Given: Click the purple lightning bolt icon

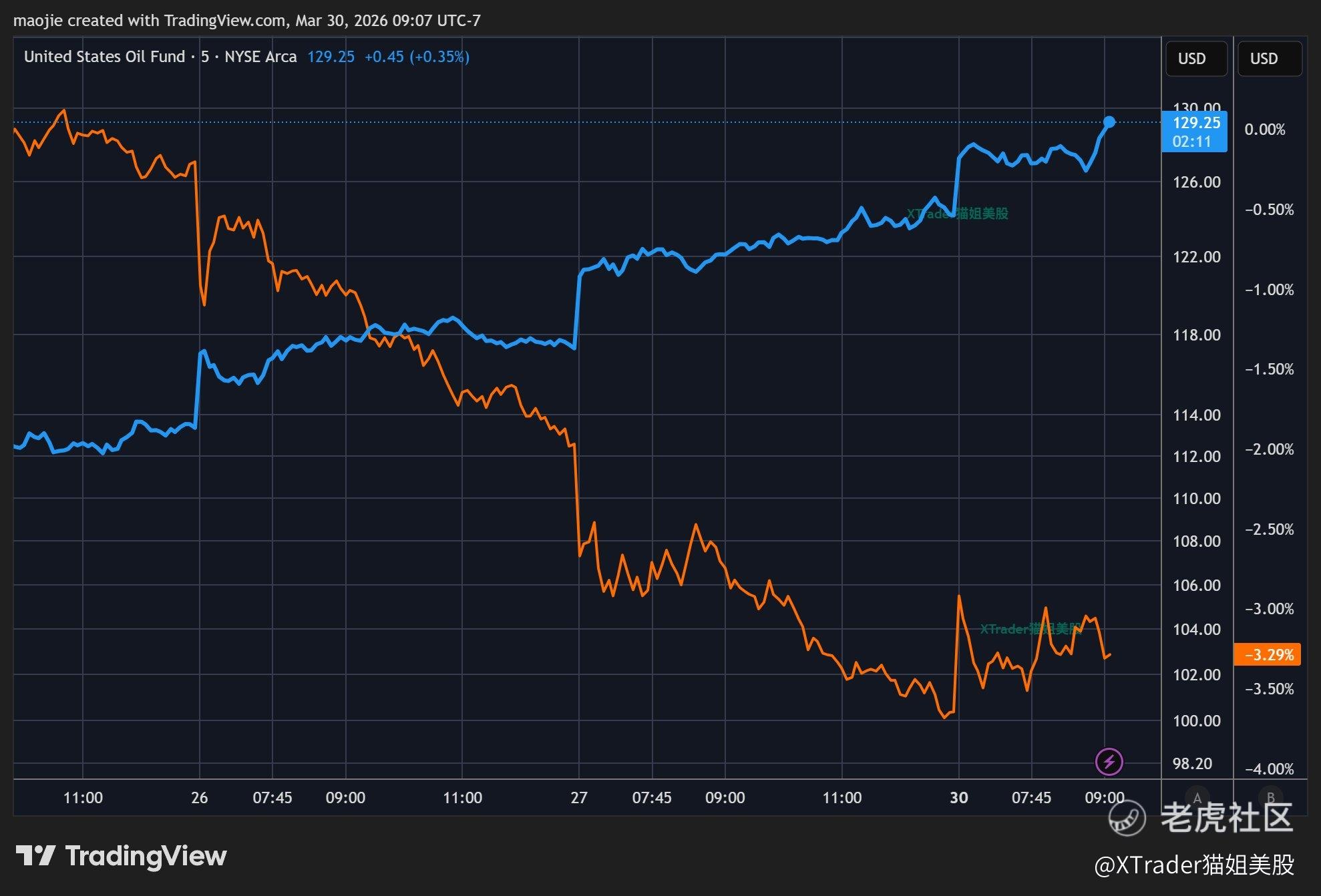Looking at the screenshot, I should click(x=1109, y=761).
